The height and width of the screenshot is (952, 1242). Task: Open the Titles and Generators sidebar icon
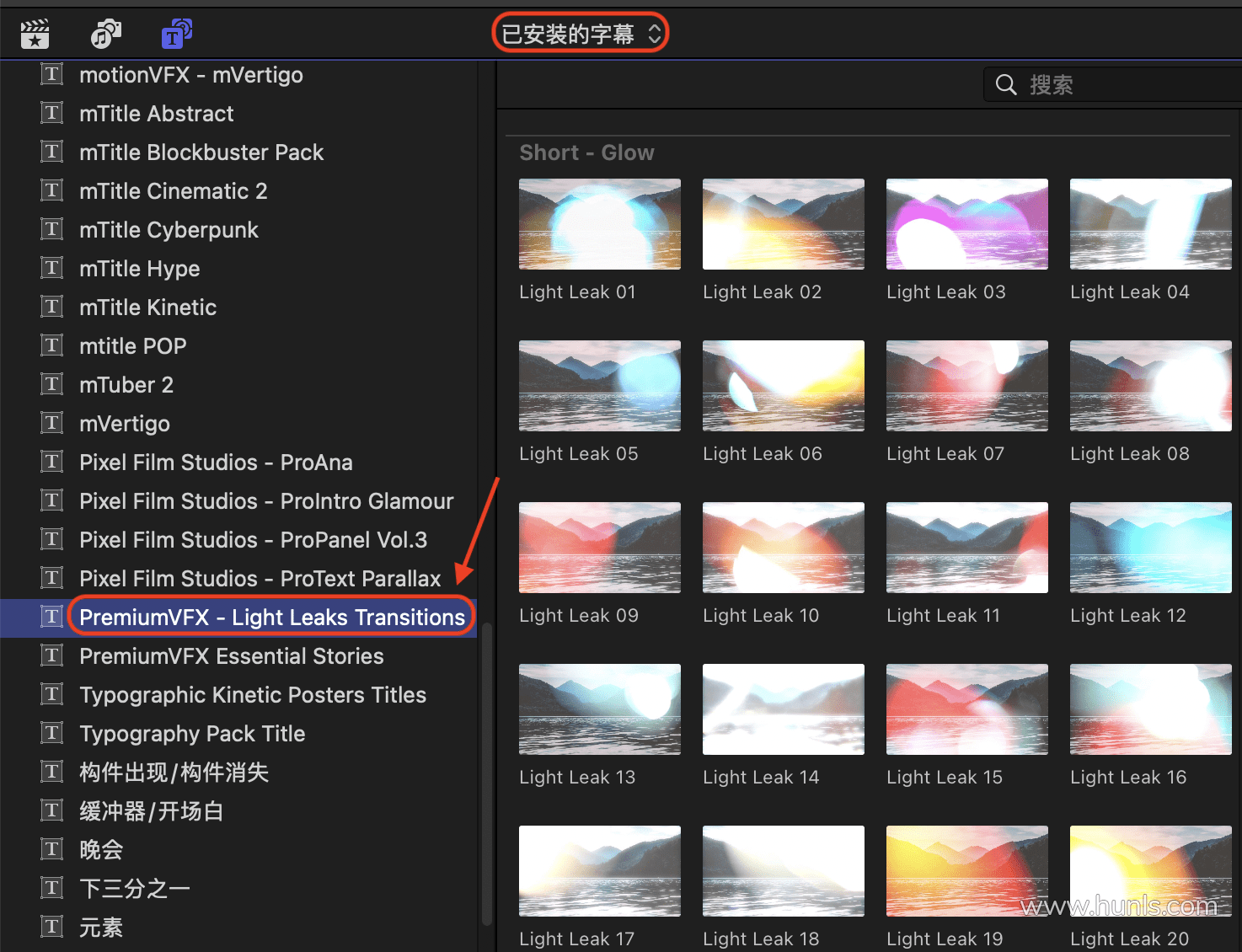[x=177, y=34]
